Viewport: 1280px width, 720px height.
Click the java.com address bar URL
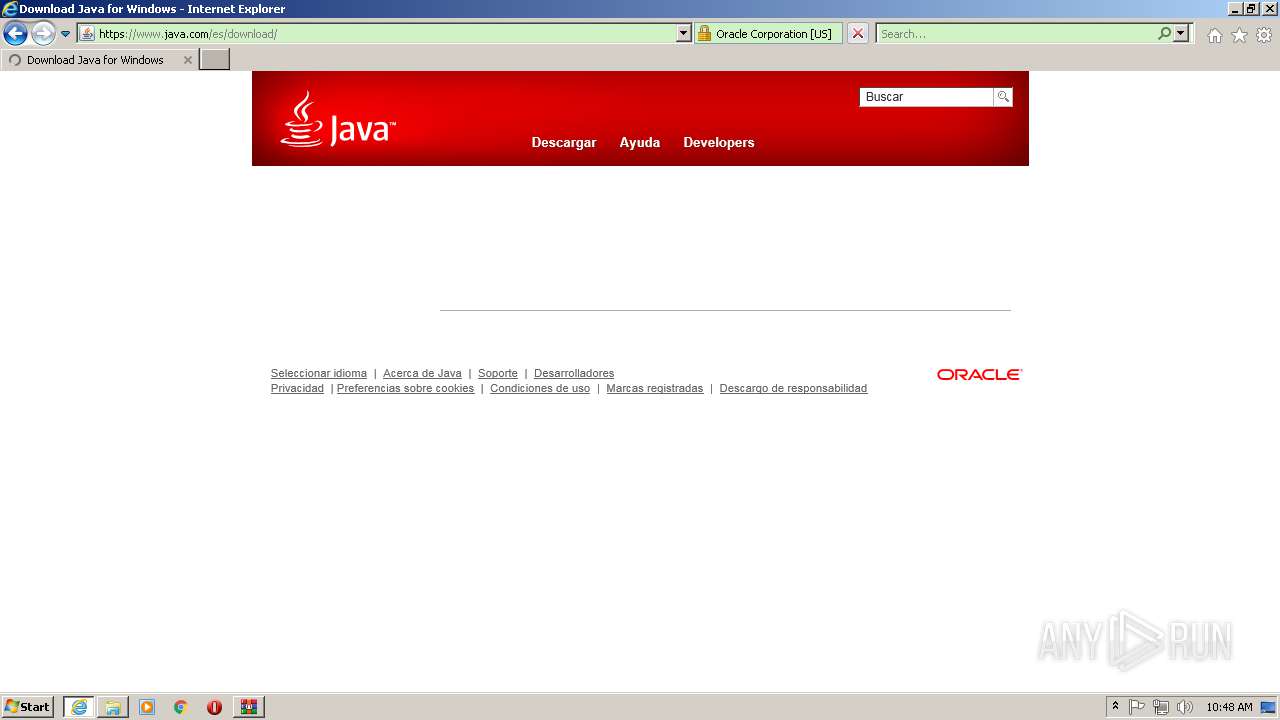point(188,34)
